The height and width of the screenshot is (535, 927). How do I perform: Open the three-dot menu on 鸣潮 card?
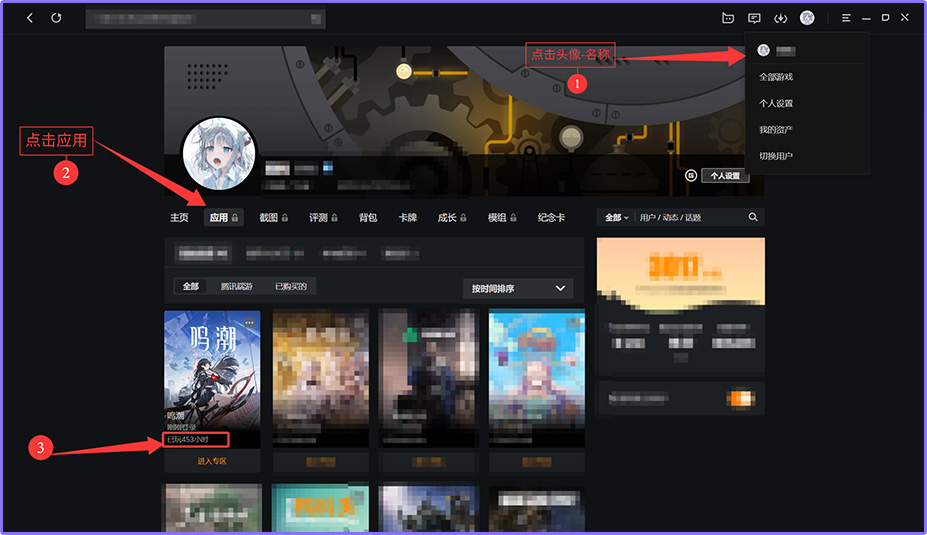click(x=249, y=322)
